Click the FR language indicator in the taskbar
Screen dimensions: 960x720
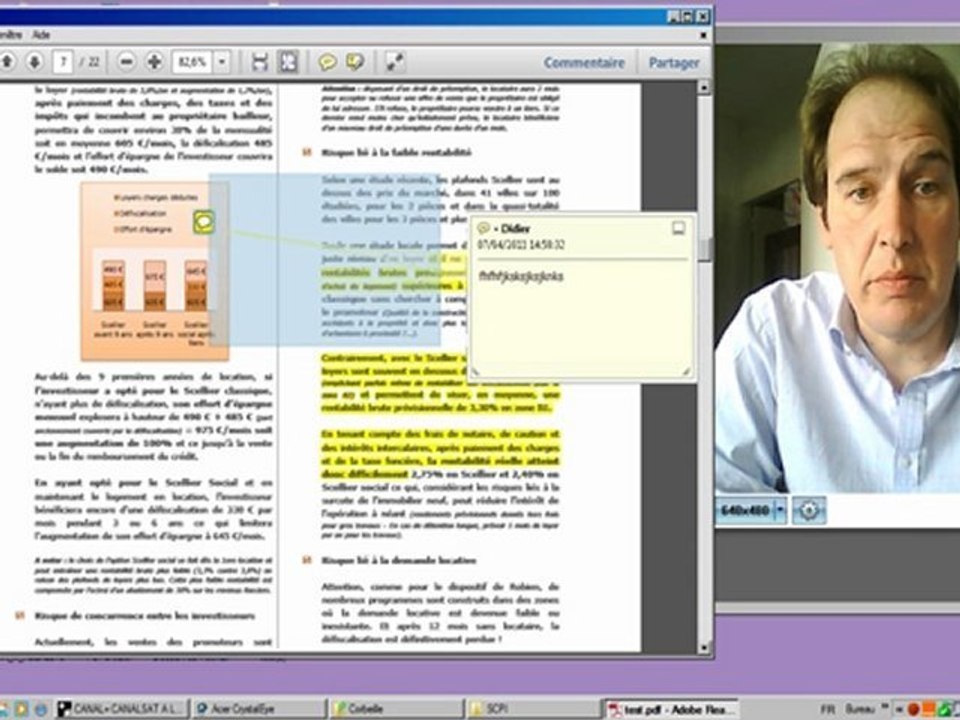pyautogui.click(x=827, y=709)
